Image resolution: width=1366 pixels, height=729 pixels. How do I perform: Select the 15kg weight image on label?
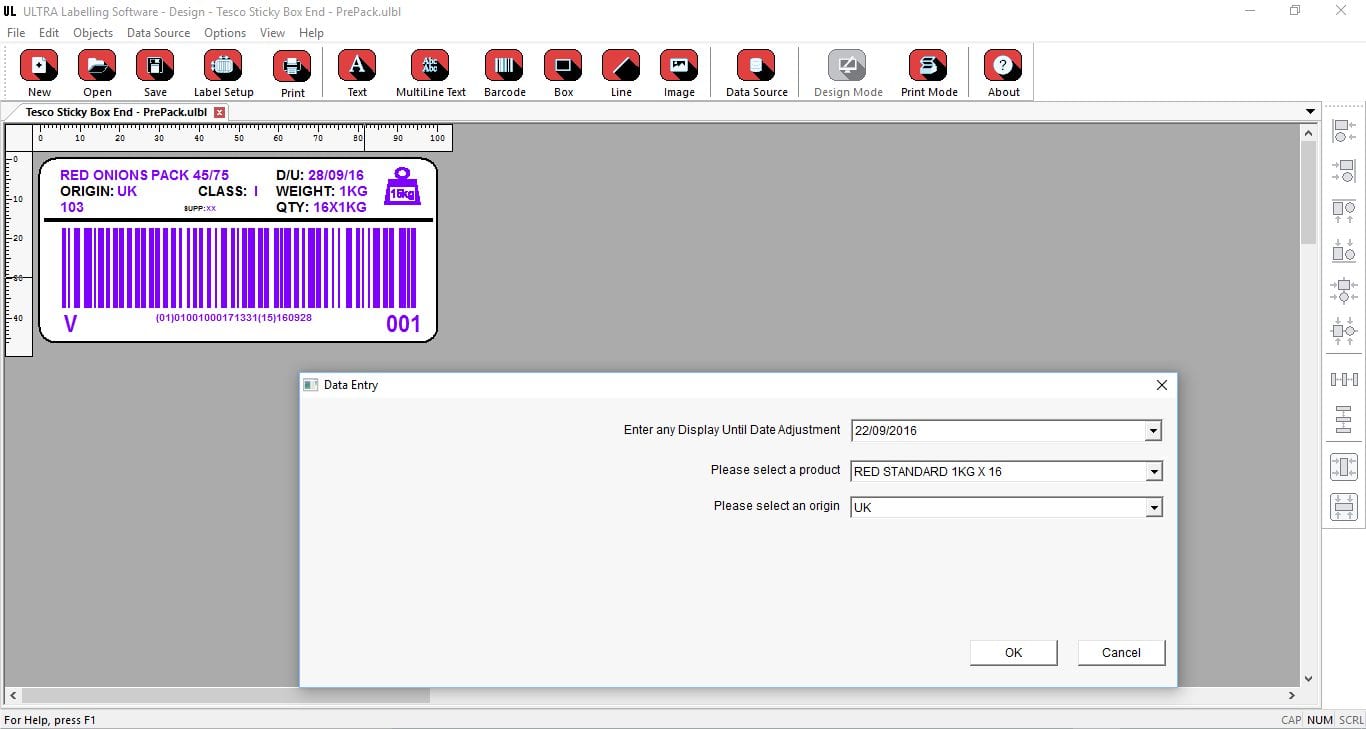point(402,186)
